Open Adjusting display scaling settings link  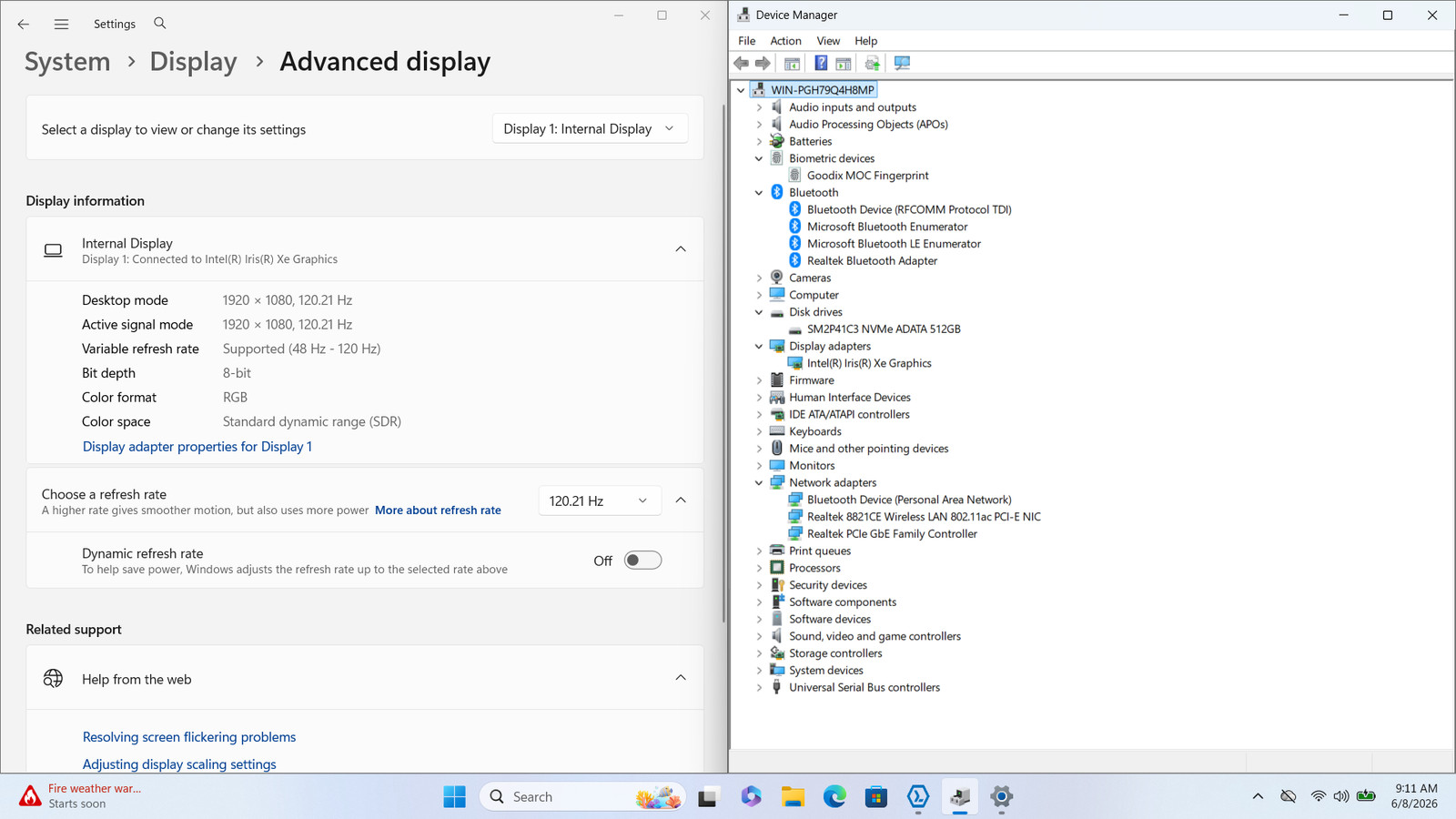tap(179, 764)
